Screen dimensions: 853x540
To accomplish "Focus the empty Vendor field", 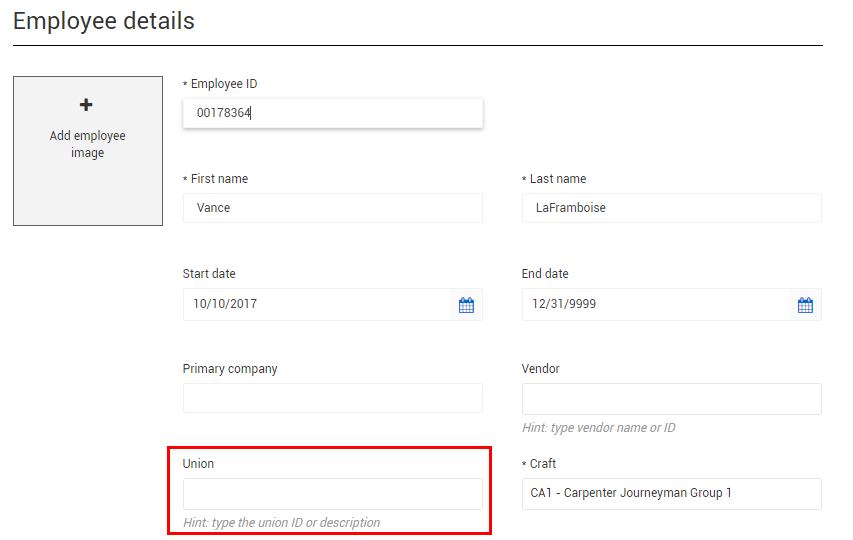I will pyautogui.click(x=671, y=399).
